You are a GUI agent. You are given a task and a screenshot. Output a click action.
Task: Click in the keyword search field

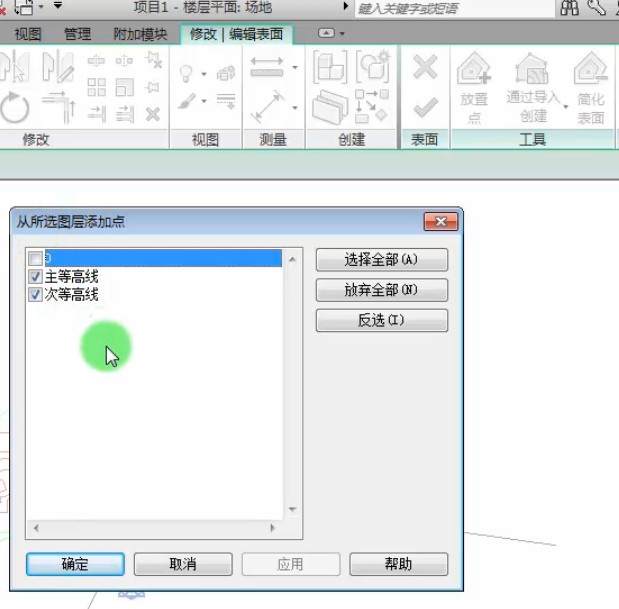pos(455,9)
